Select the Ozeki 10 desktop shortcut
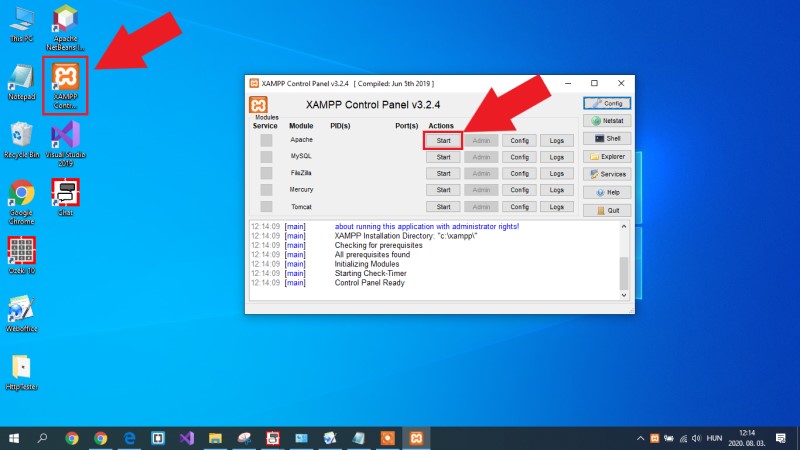The image size is (800, 450). click(x=21, y=256)
